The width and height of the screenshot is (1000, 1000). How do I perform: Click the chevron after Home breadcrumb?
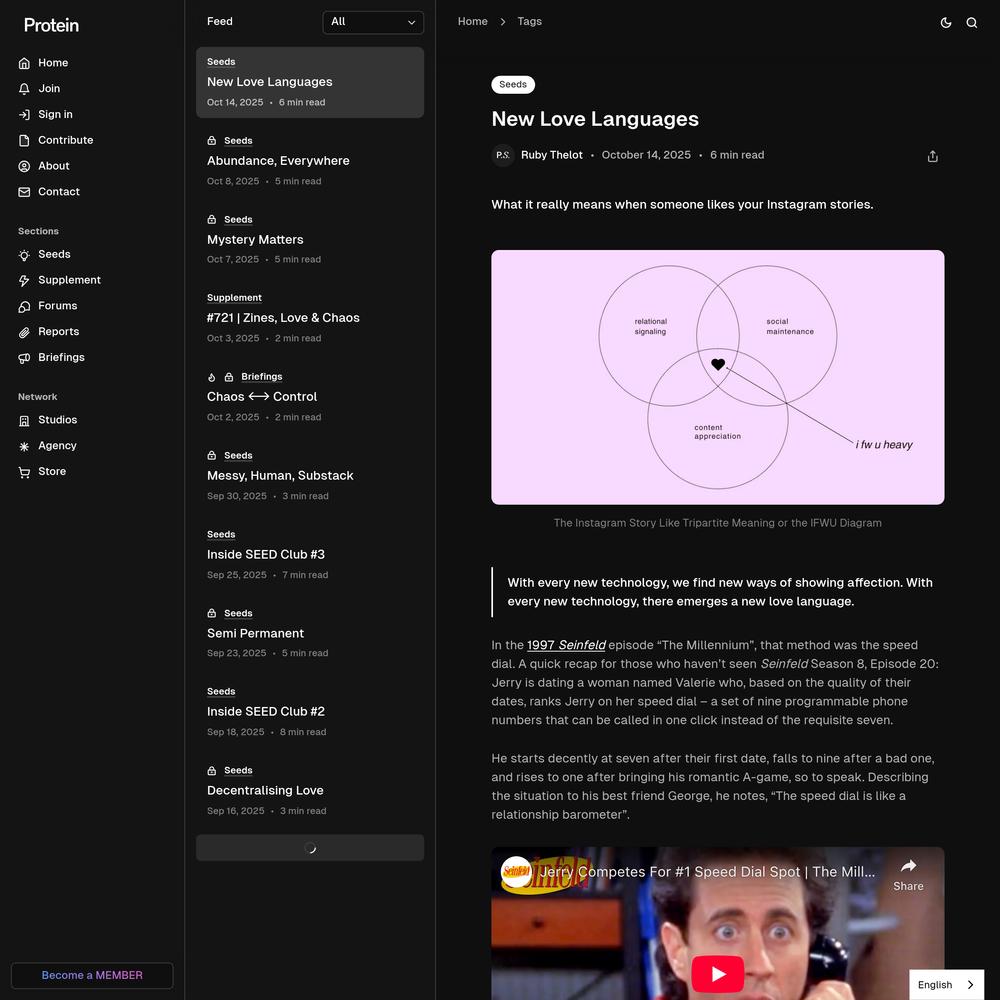[502, 22]
